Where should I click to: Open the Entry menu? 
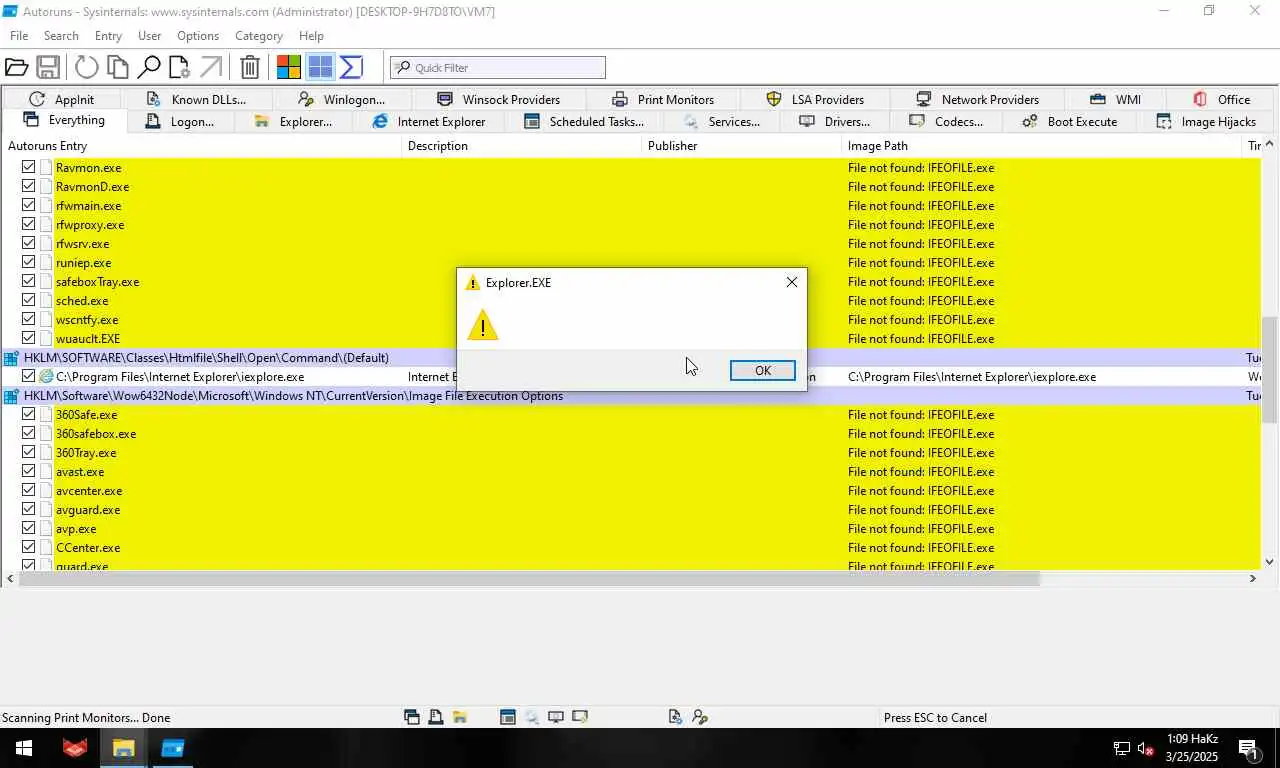108,35
